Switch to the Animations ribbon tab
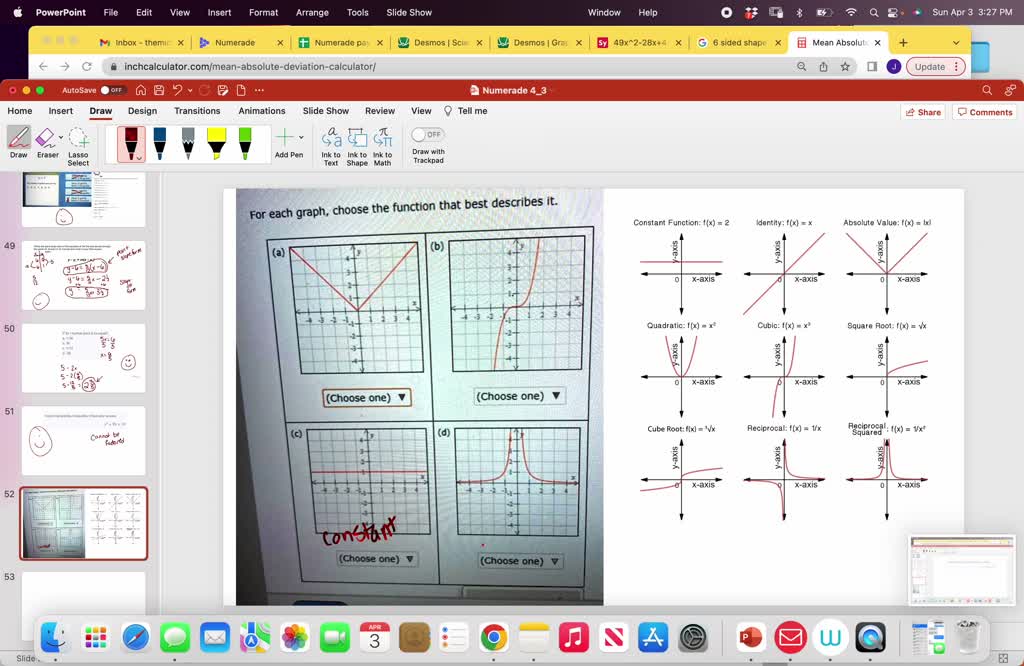Viewport: 1024px width, 666px height. (261, 111)
